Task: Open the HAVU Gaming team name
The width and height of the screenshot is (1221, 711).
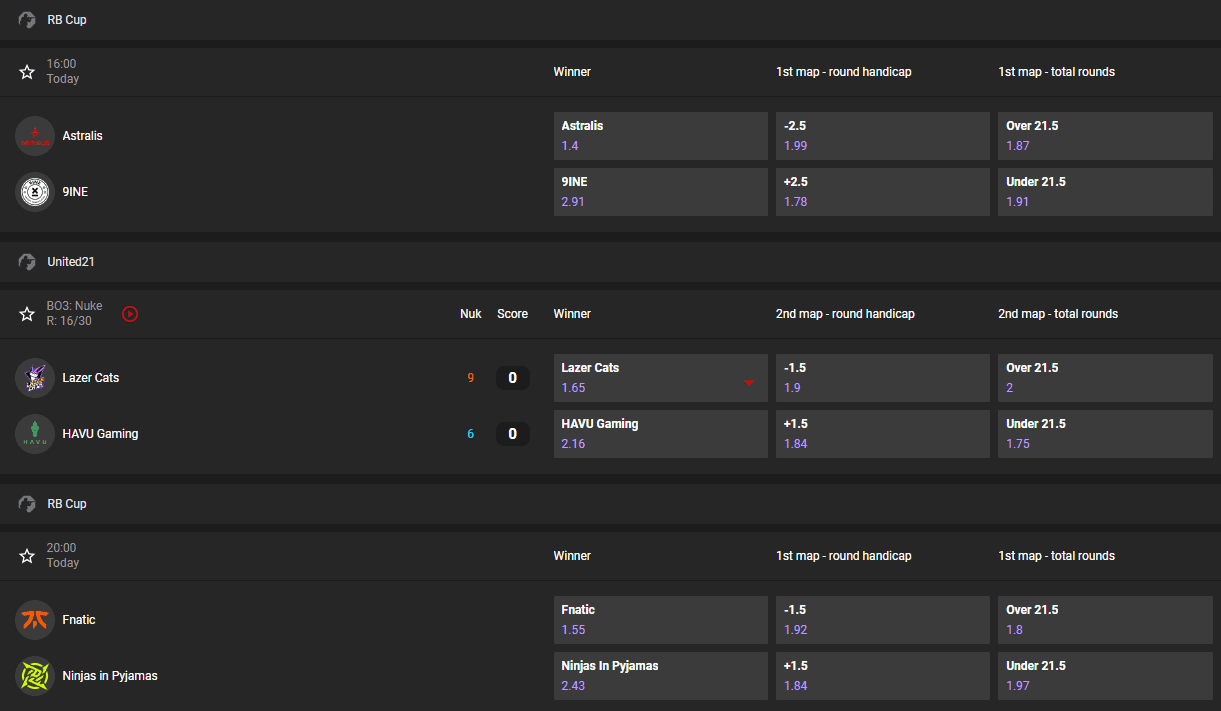Action: tap(100, 434)
